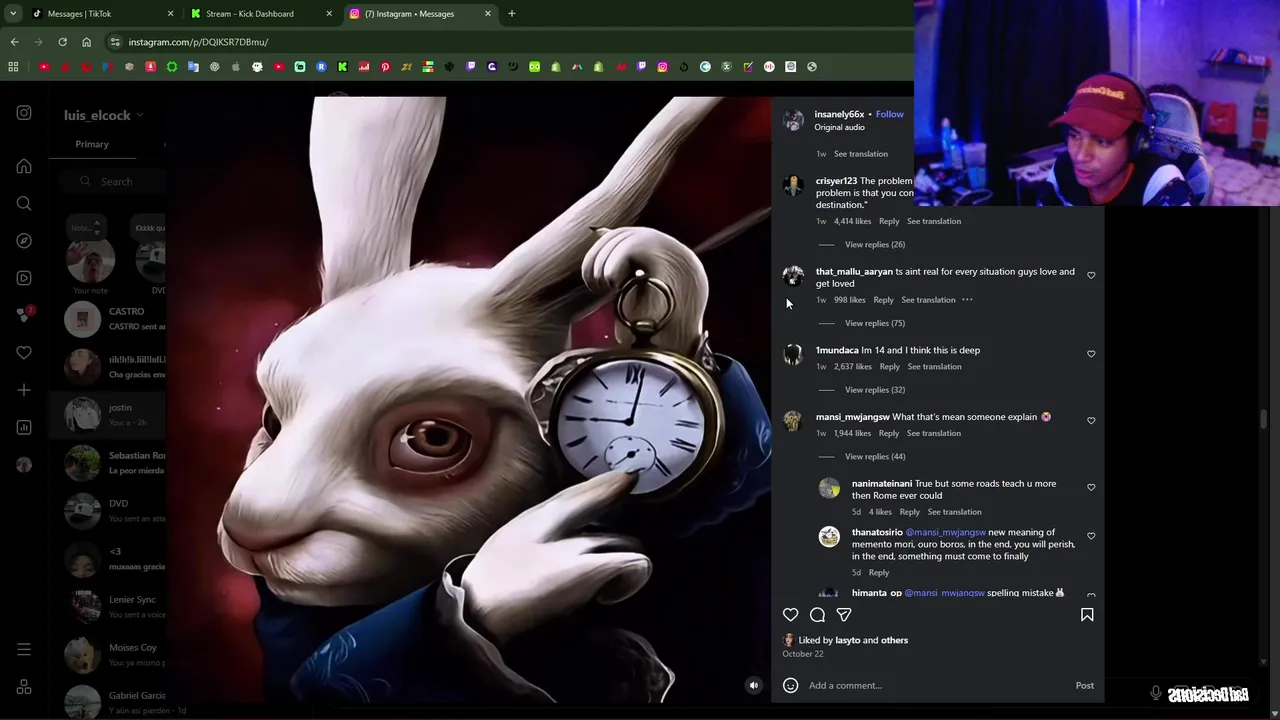Click the share paper-plane icon under the post
1280x720 pixels.
844,615
